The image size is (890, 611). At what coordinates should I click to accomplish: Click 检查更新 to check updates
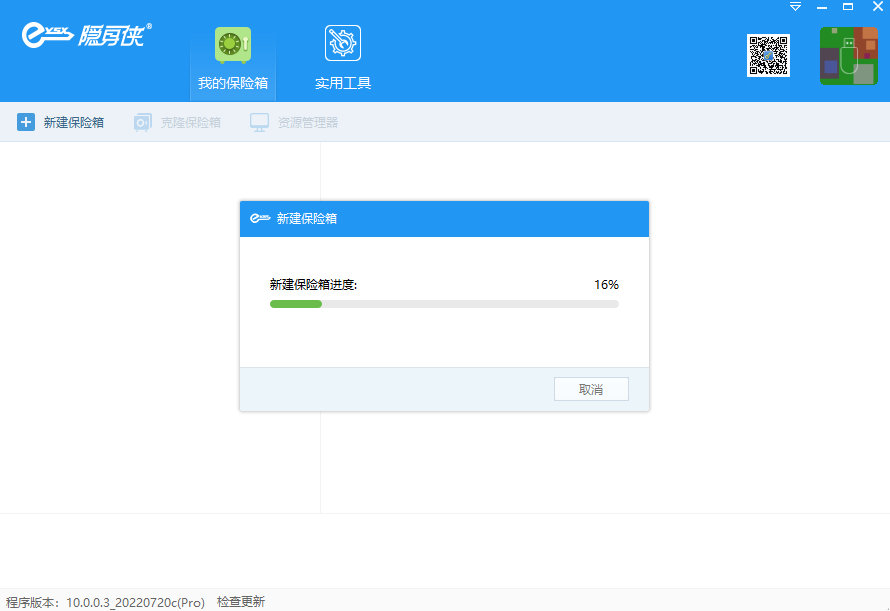pyautogui.click(x=241, y=601)
